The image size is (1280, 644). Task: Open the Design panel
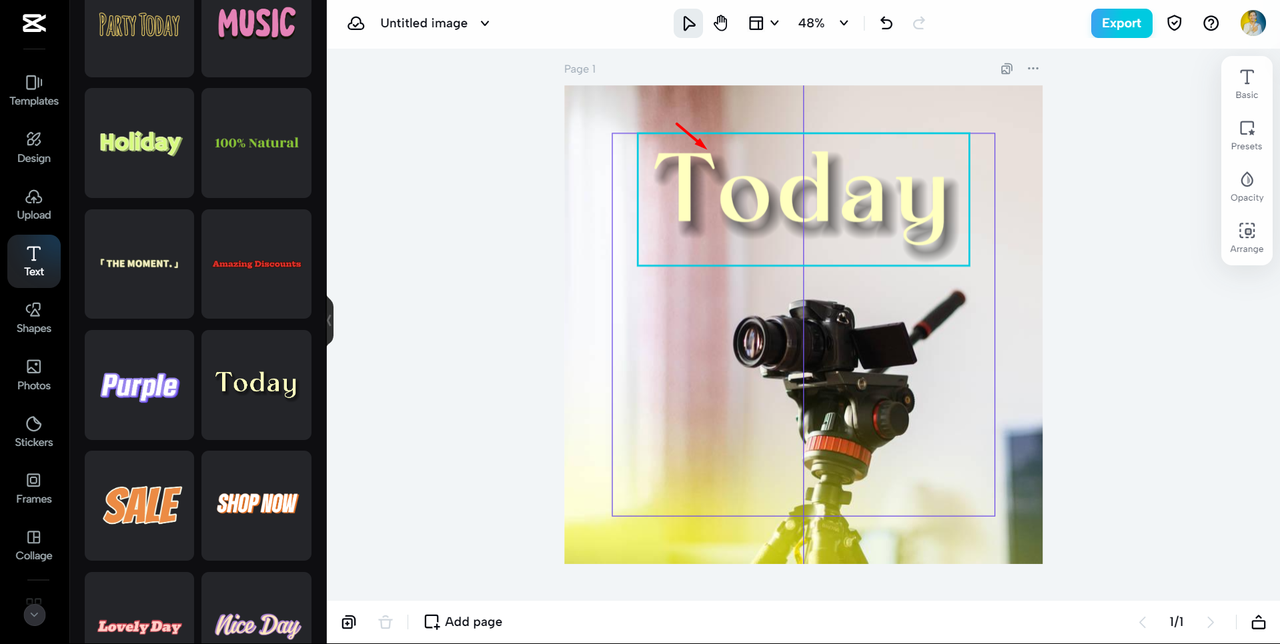click(34, 146)
